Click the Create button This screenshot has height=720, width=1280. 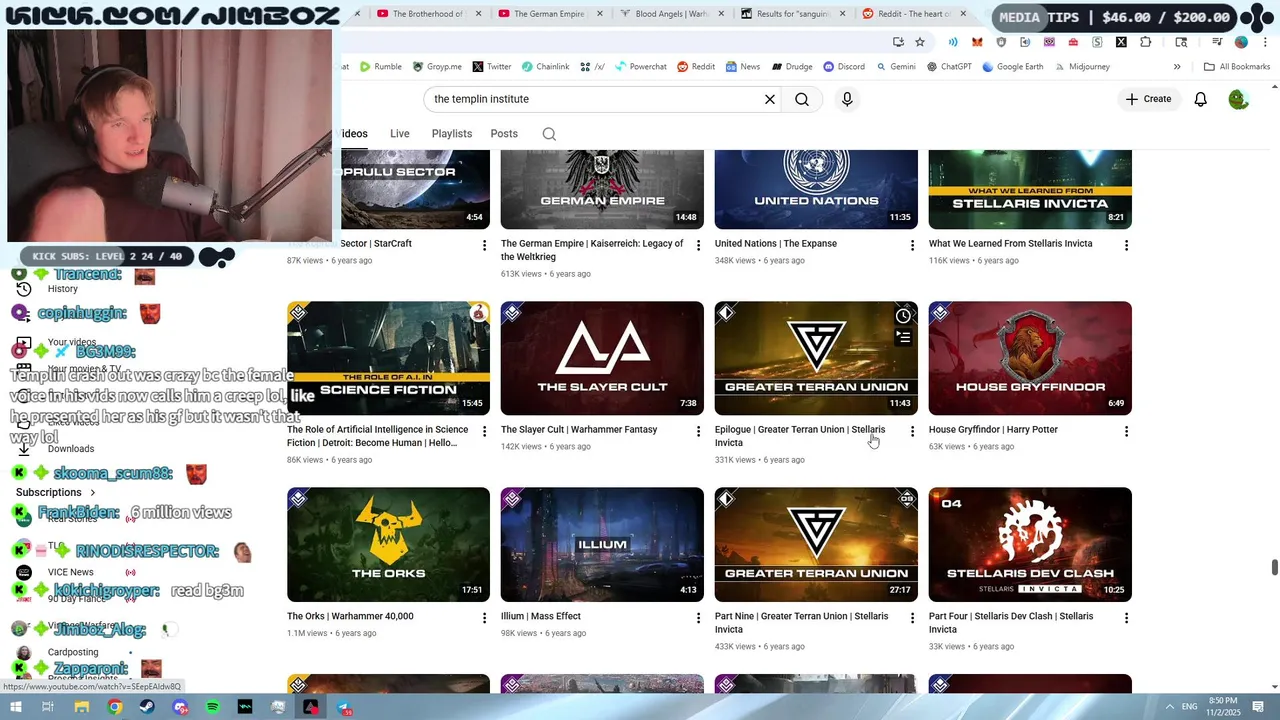(1148, 99)
